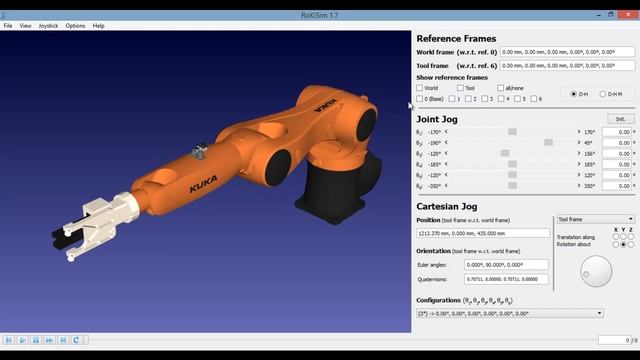This screenshot has width=640, height=360.
Task: Open the Help menu
Action: (98, 26)
